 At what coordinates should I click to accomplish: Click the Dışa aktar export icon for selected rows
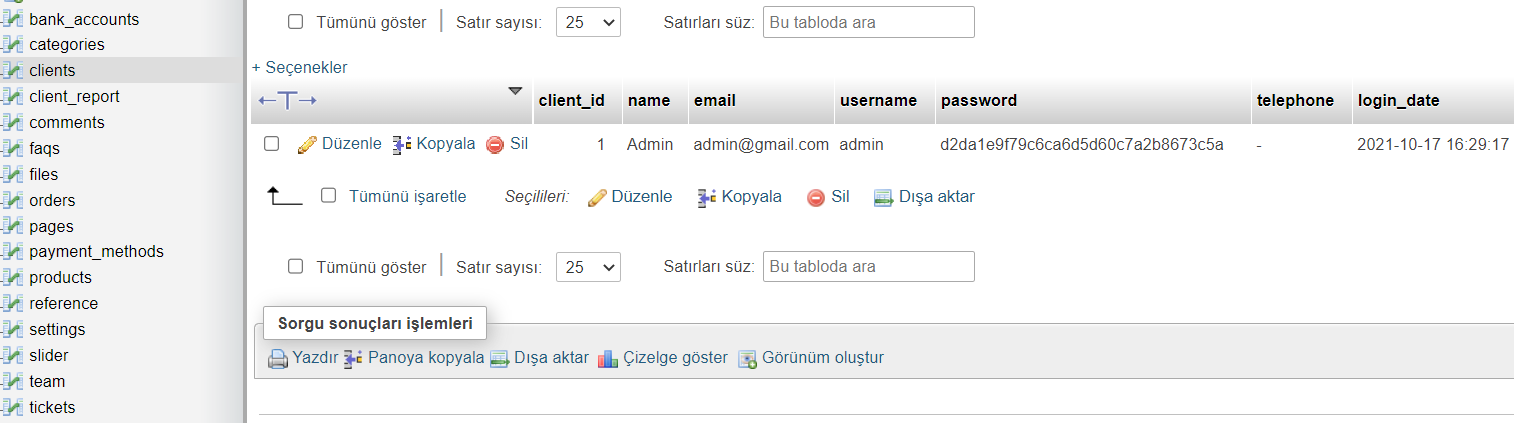coord(884,197)
